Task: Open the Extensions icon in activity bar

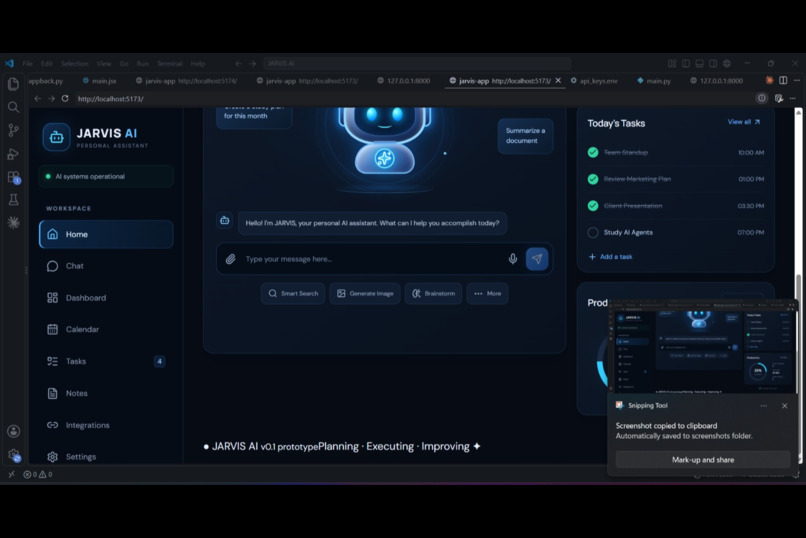Action: click(x=13, y=177)
